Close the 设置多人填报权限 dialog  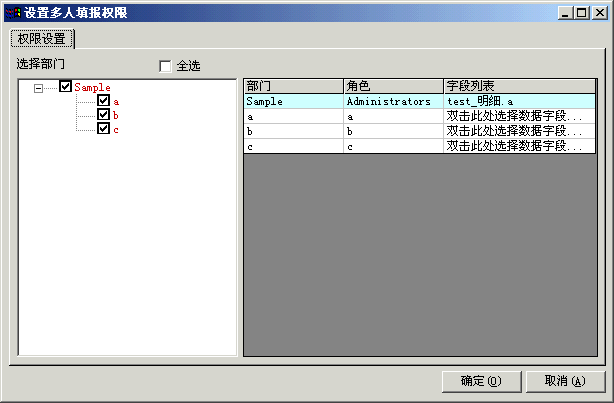click(600, 13)
